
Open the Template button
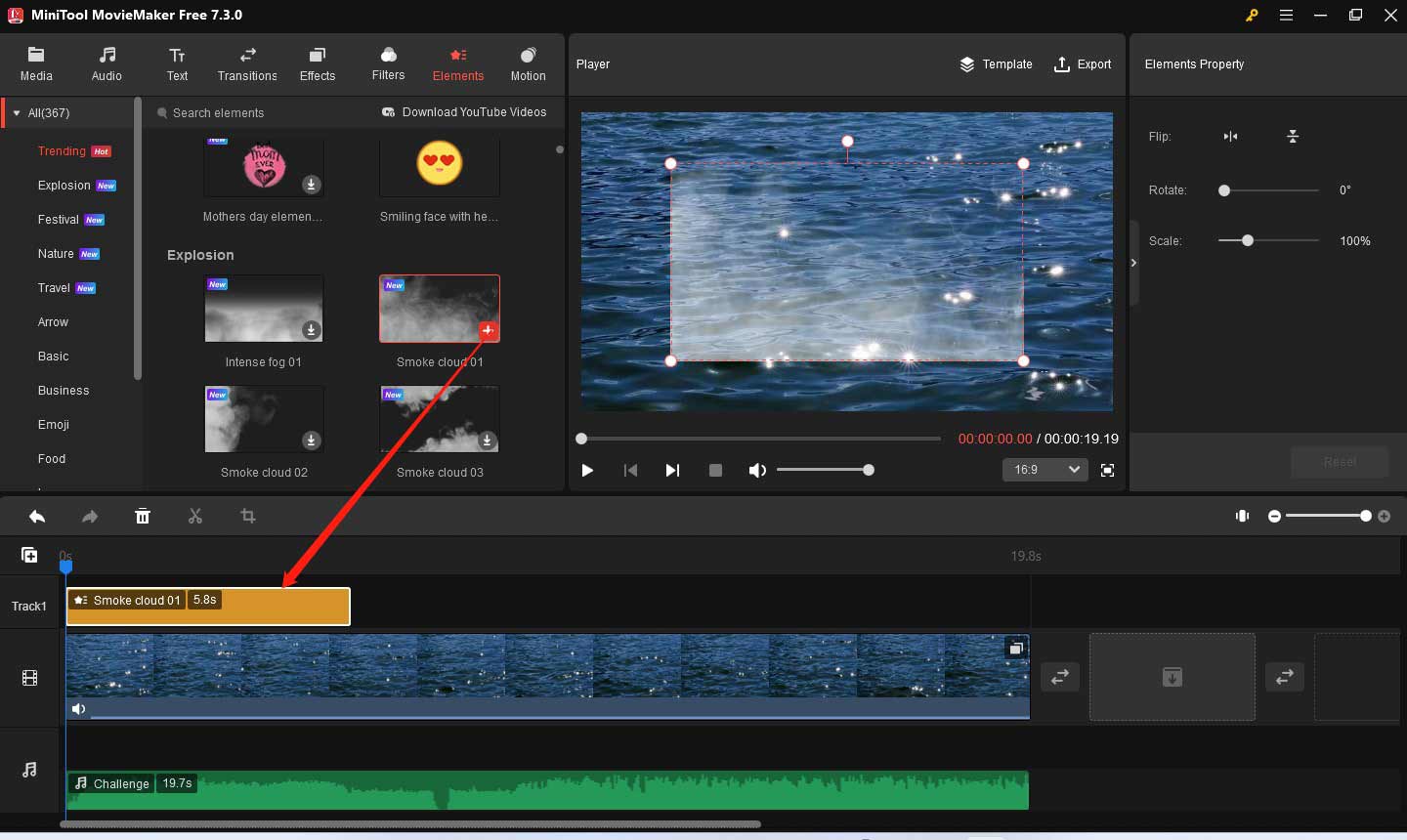click(x=996, y=64)
